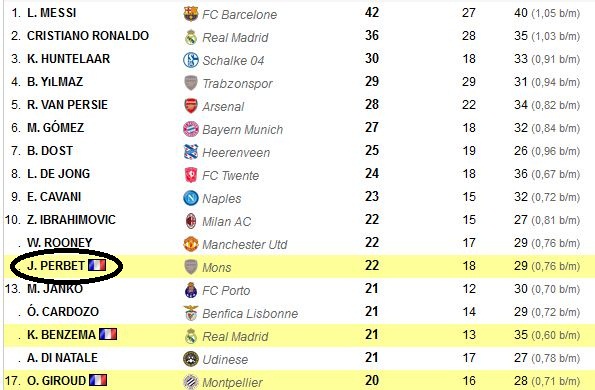
Task: Click the FC Porto club crest
Action: (191, 290)
